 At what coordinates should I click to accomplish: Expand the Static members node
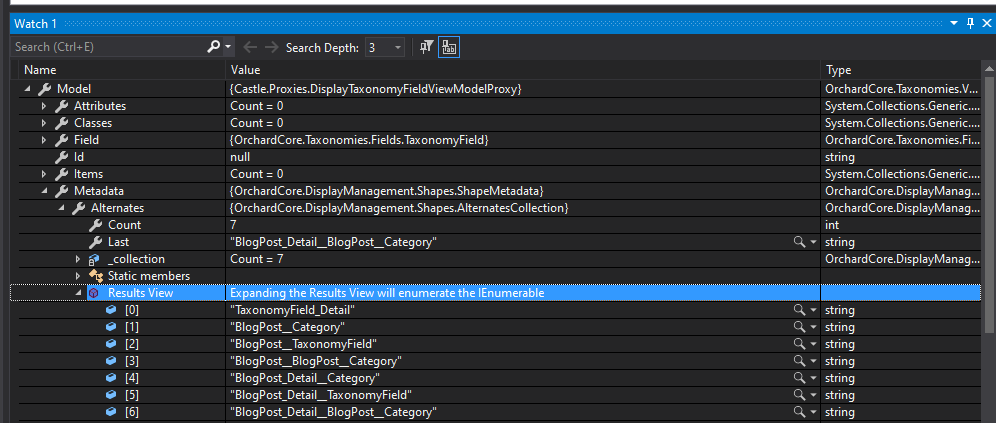point(78,276)
